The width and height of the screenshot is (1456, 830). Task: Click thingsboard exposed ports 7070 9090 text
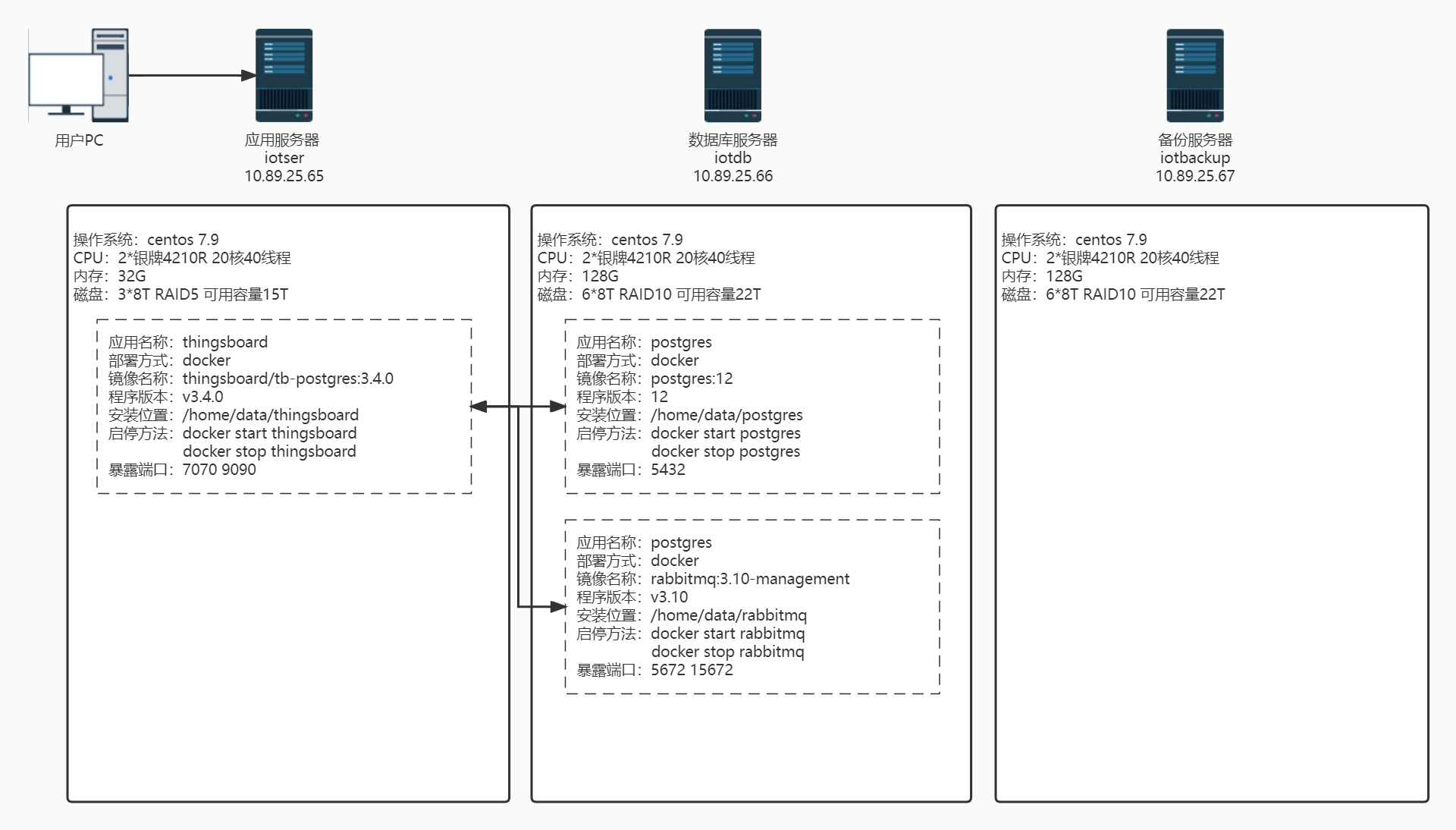218,470
